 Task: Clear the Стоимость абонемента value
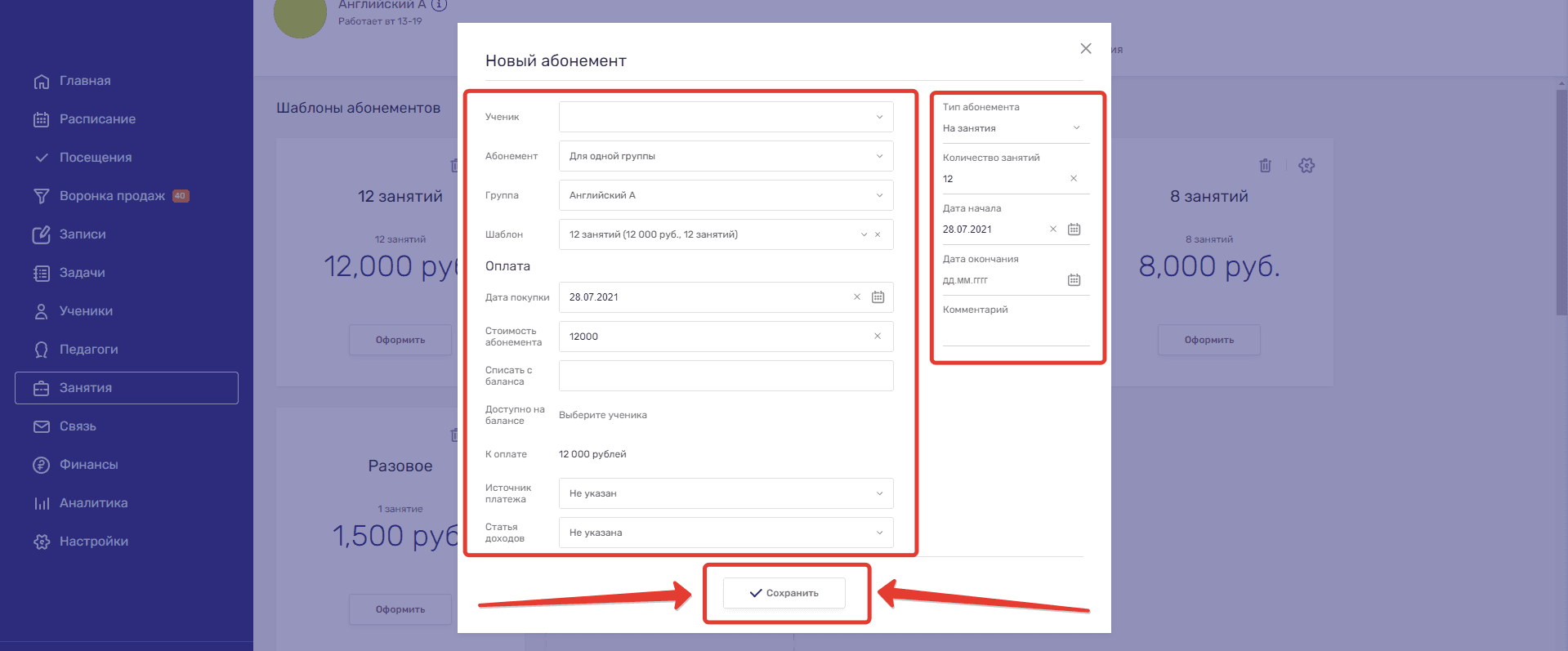click(878, 337)
